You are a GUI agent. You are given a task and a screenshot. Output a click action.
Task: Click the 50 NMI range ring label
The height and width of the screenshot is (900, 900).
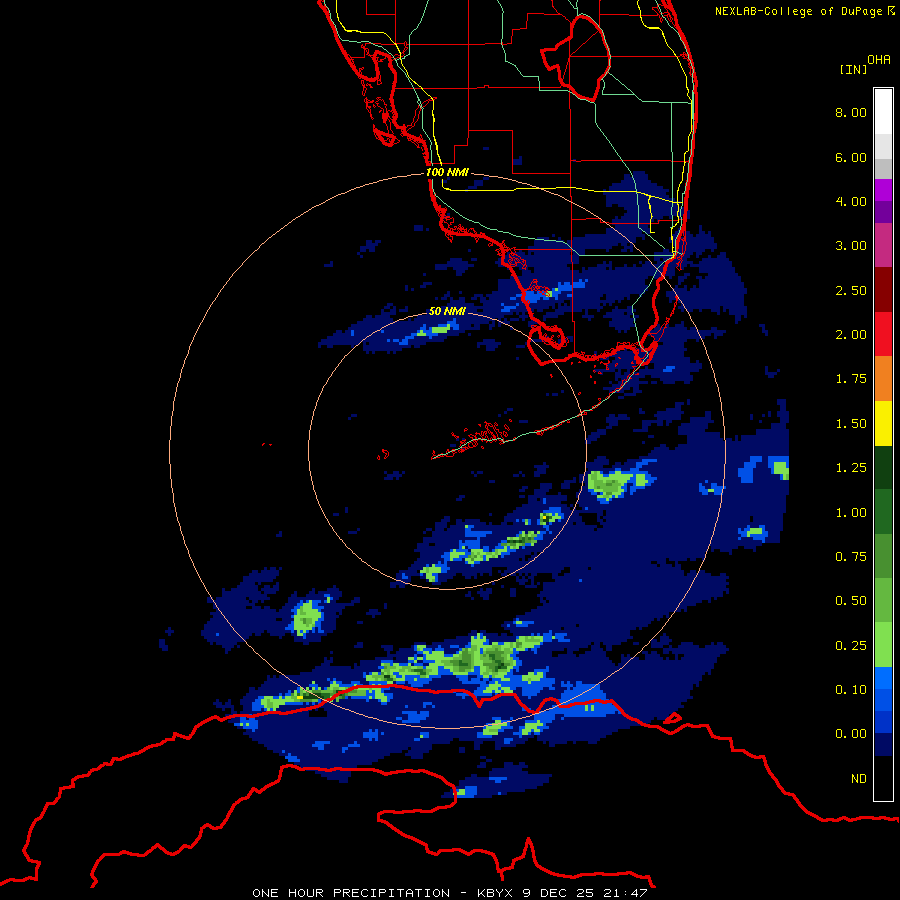click(x=447, y=311)
